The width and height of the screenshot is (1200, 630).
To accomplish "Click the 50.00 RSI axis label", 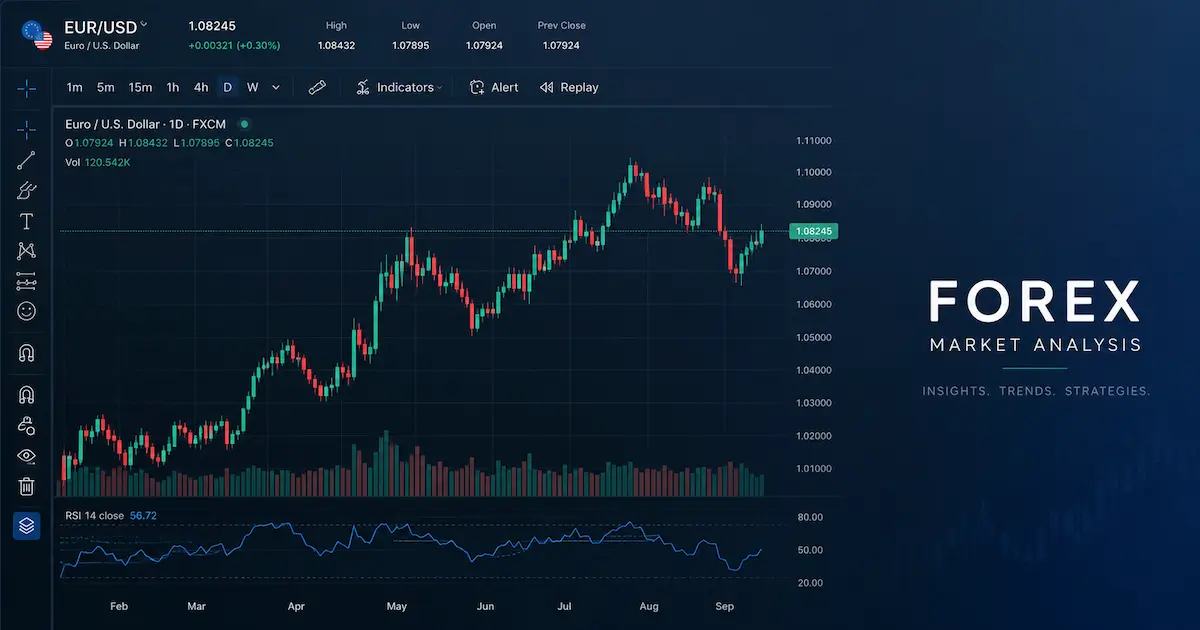I will point(810,550).
